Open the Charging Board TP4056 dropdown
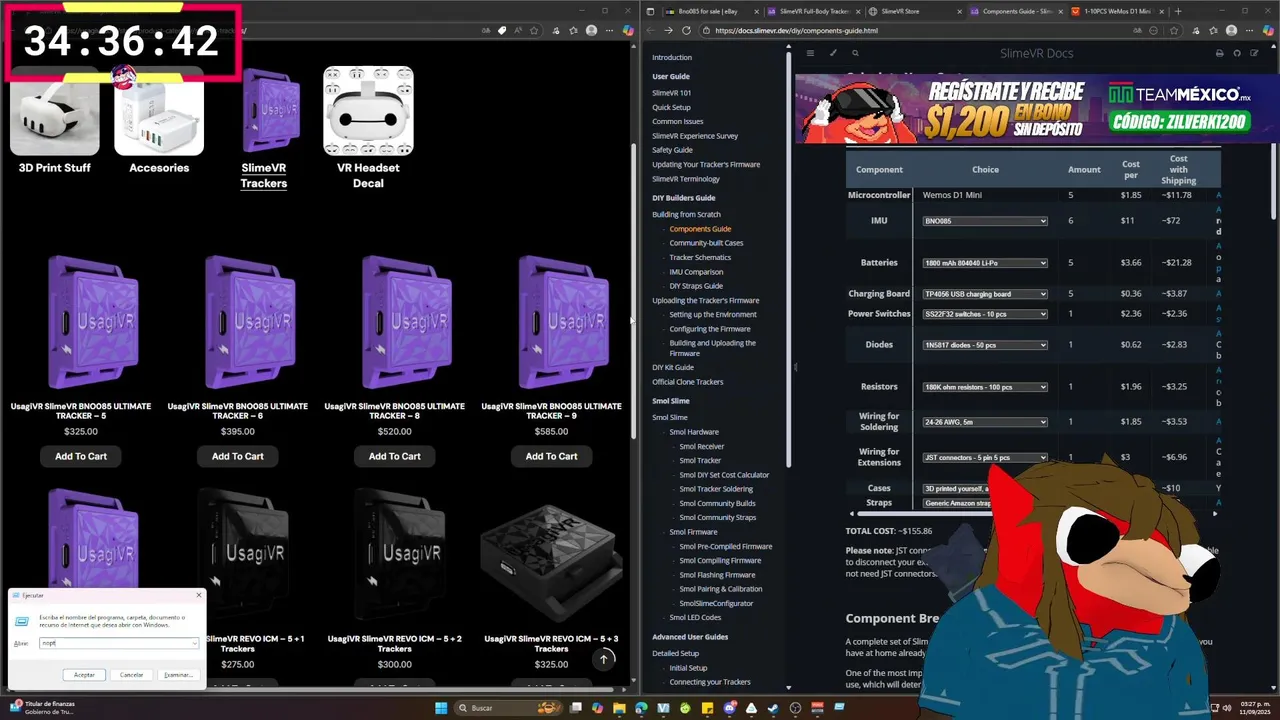Screen dimensions: 1280x720 [x=985, y=294]
